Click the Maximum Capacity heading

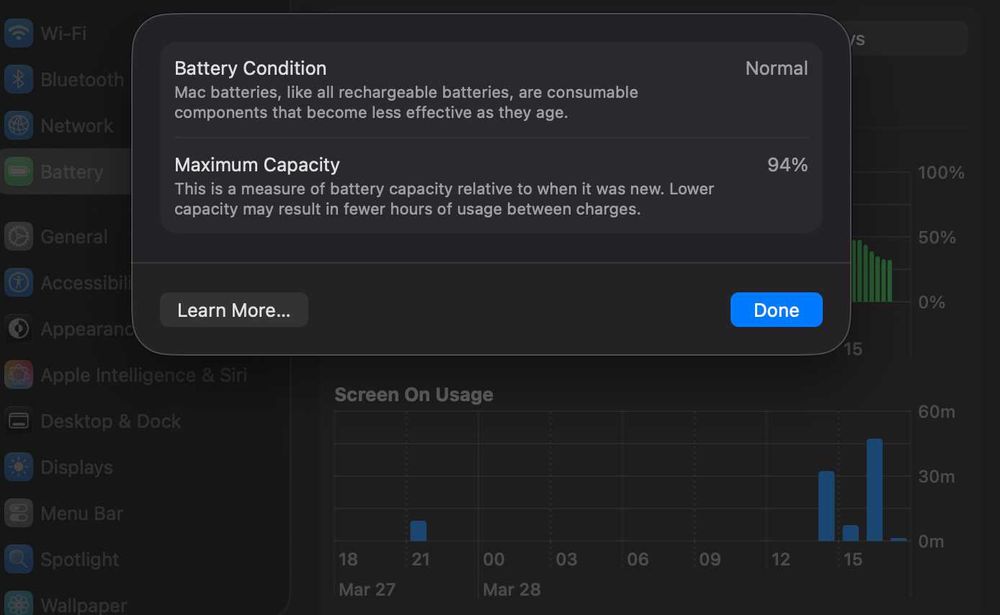pos(257,165)
